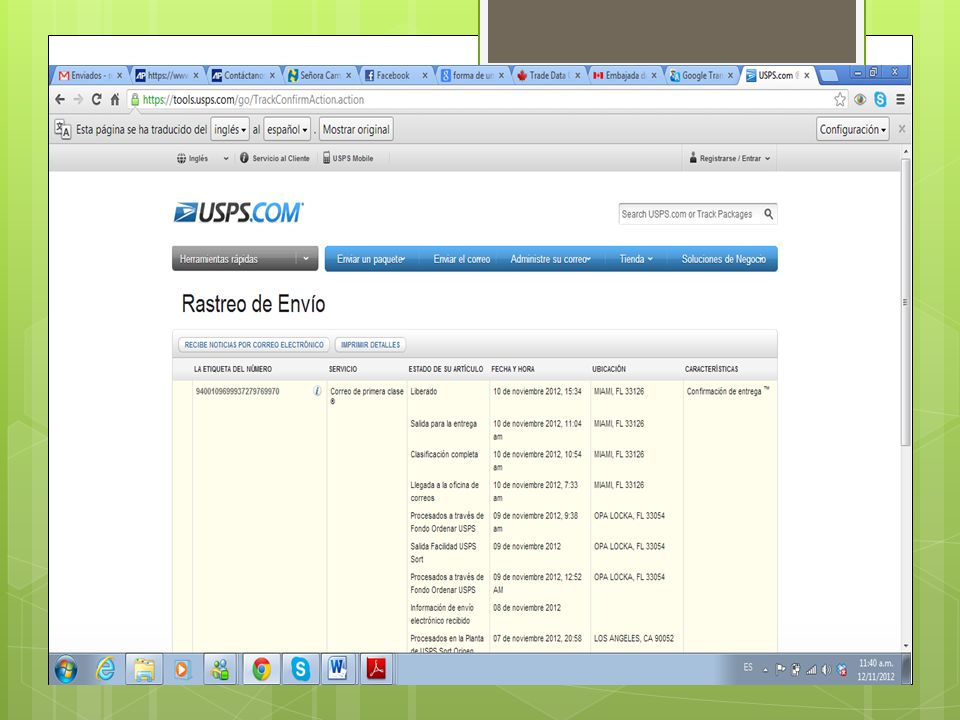Screen dimensions: 960x720
Task: Open Windows Start button
Action: 66,669
